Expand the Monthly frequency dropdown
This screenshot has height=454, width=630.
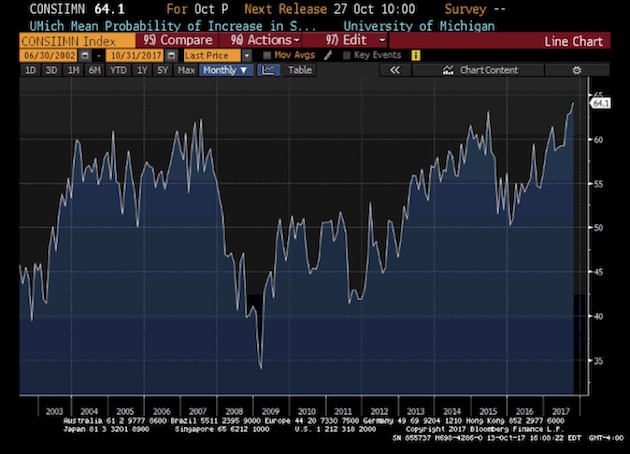pos(226,71)
